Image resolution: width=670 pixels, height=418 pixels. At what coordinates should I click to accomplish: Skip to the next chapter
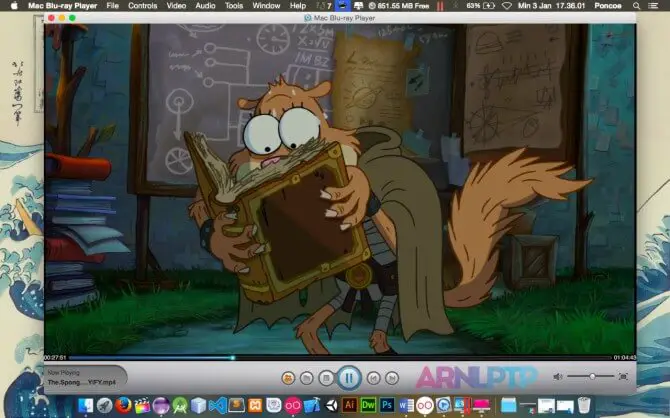click(x=391, y=378)
